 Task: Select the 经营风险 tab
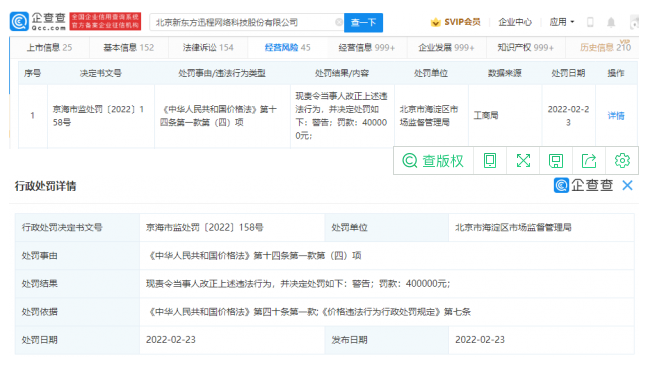click(287, 48)
